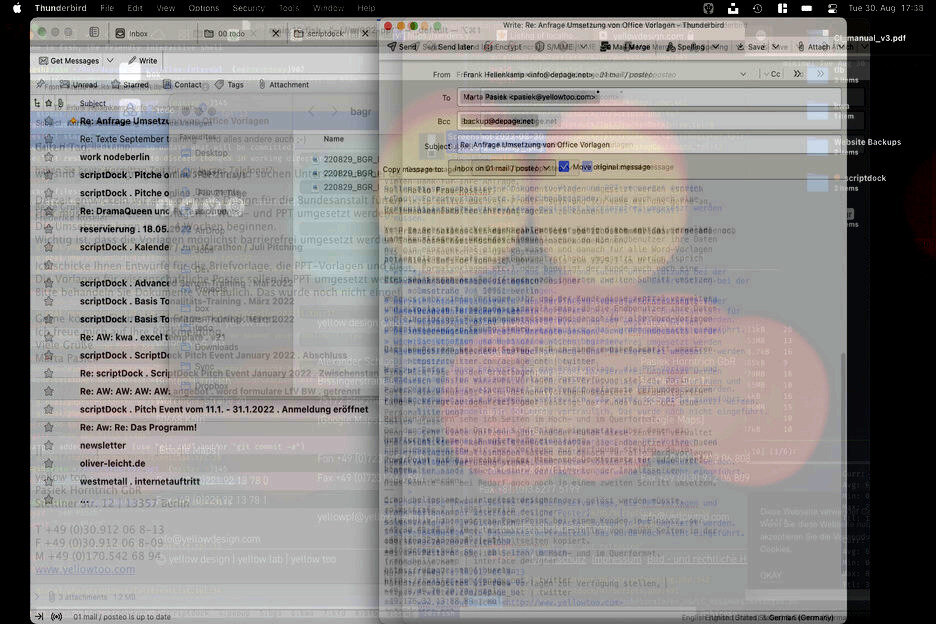Screen dimensions: 936x624
Task: Show more address fields with the double chevron
Action: pos(798,74)
